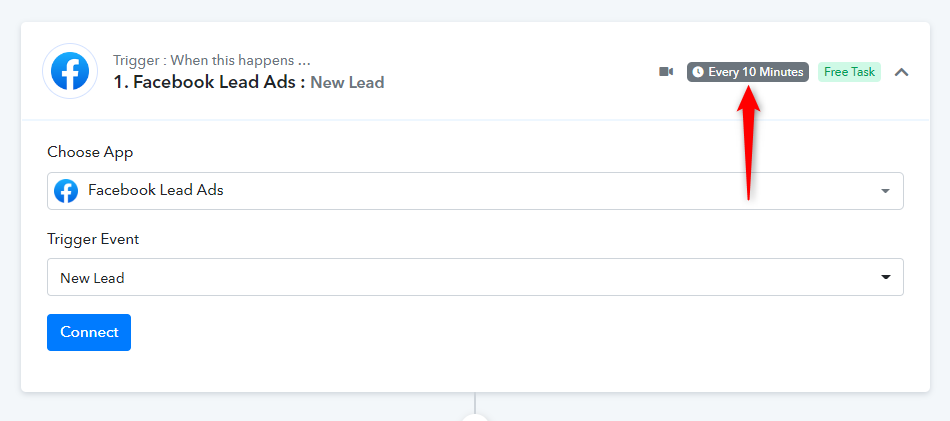This screenshot has width=950, height=421.
Task: Open the Trigger Event dropdown arrow
Action: point(885,277)
